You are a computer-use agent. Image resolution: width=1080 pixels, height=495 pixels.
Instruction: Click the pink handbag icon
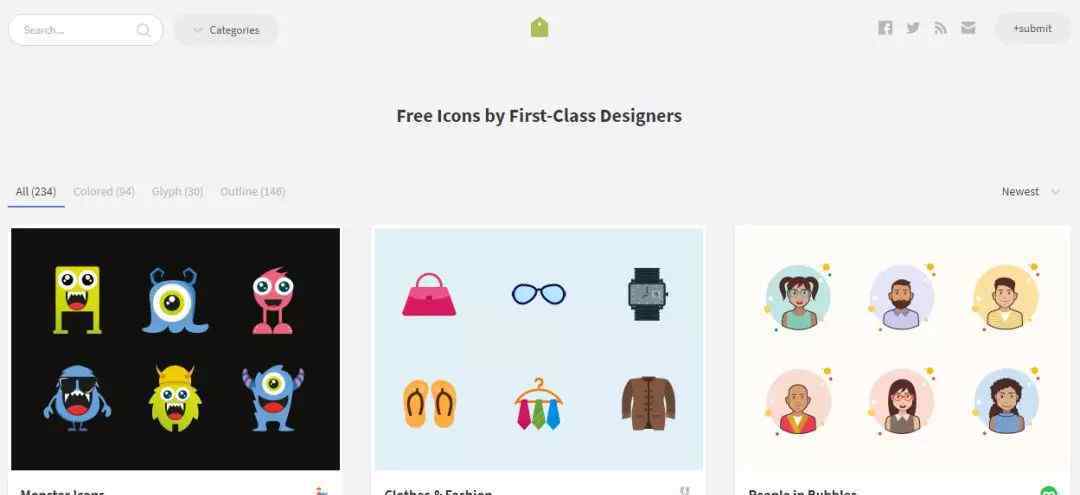pos(428,295)
